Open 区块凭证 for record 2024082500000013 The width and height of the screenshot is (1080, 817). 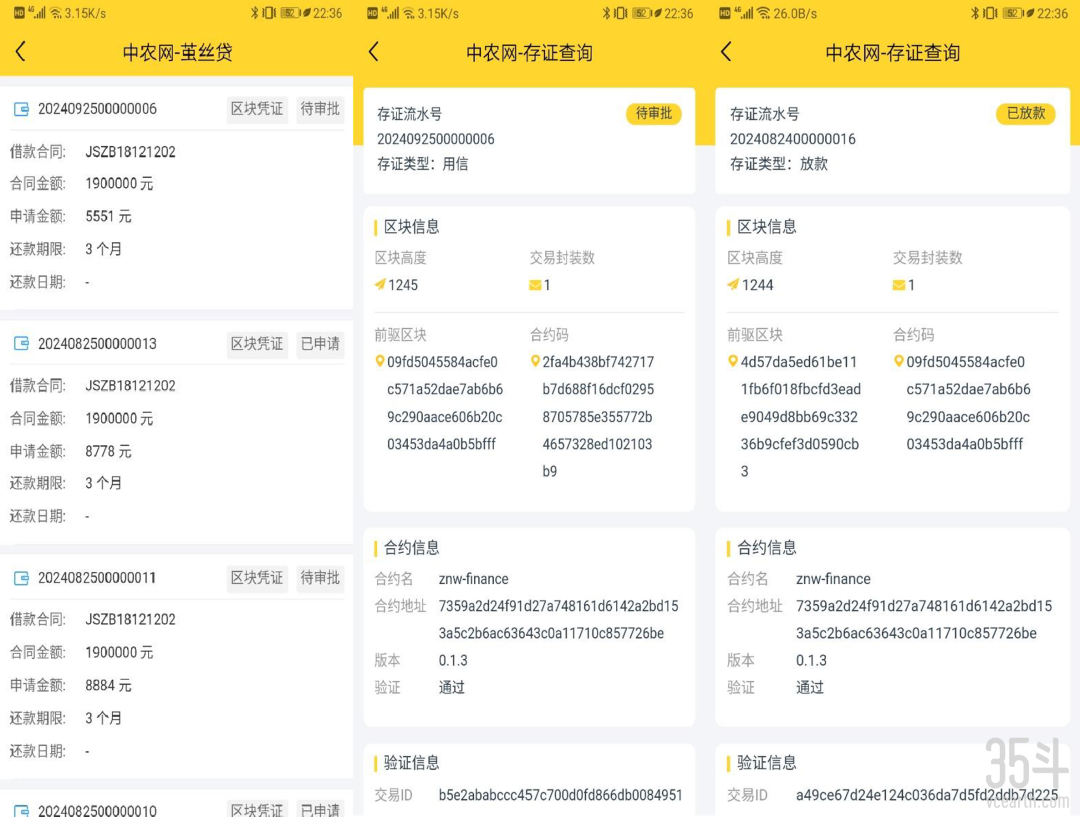coord(257,344)
